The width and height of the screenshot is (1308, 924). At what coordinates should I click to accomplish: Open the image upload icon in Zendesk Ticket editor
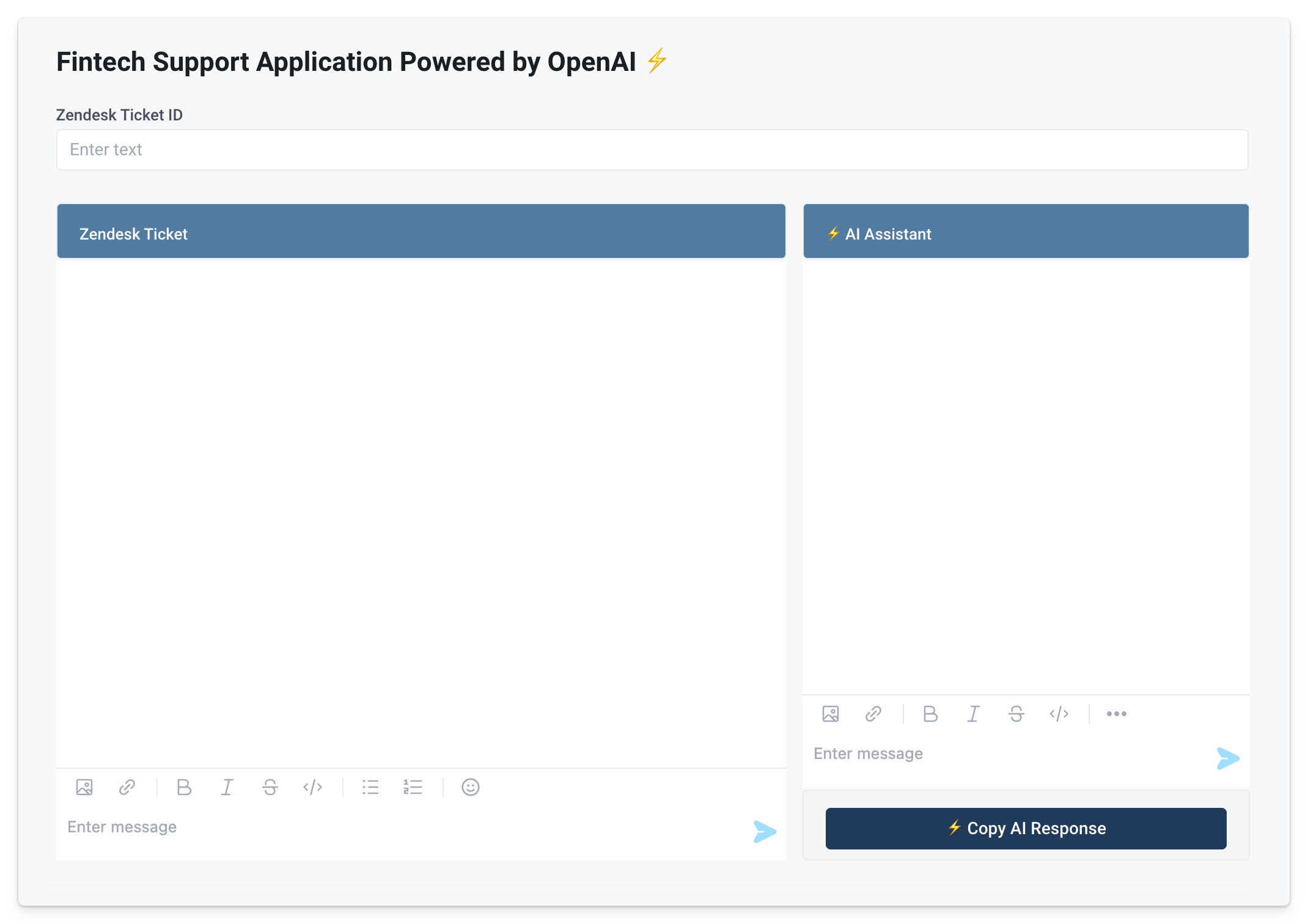[x=84, y=787]
